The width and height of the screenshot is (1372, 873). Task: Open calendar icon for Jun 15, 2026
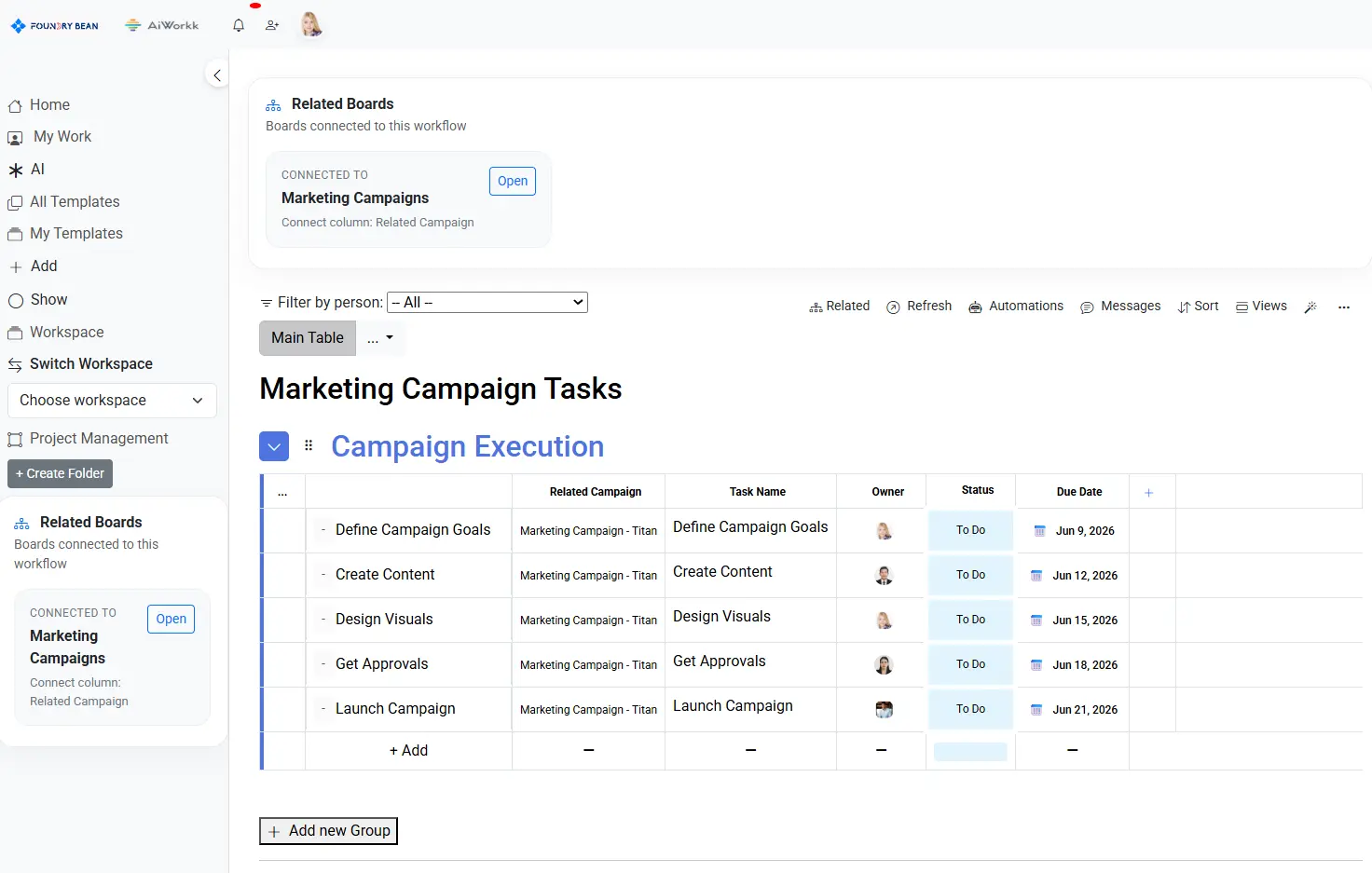point(1036,621)
